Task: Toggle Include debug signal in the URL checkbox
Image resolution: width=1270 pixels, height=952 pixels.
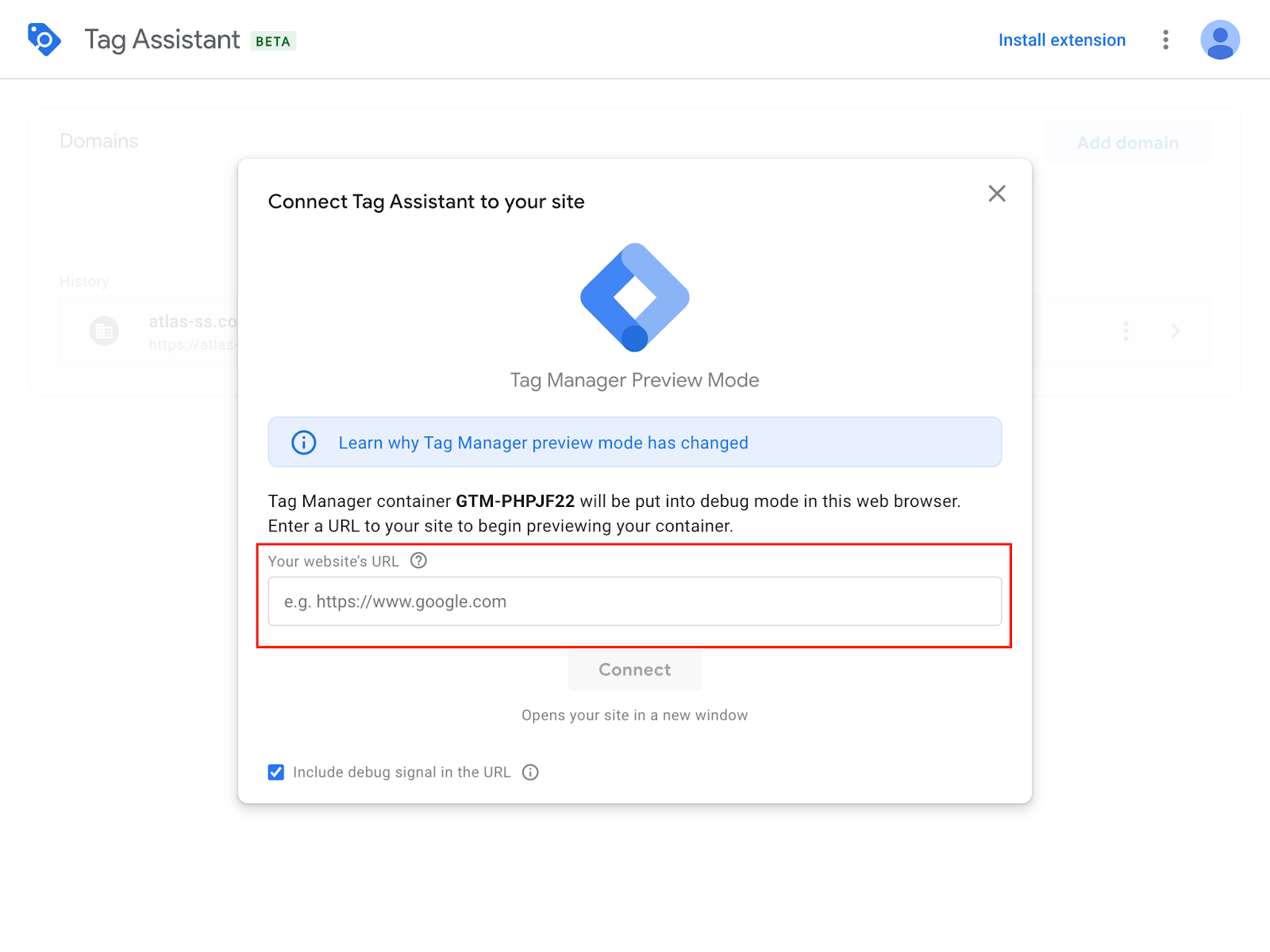Action: pyautogui.click(x=276, y=773)
